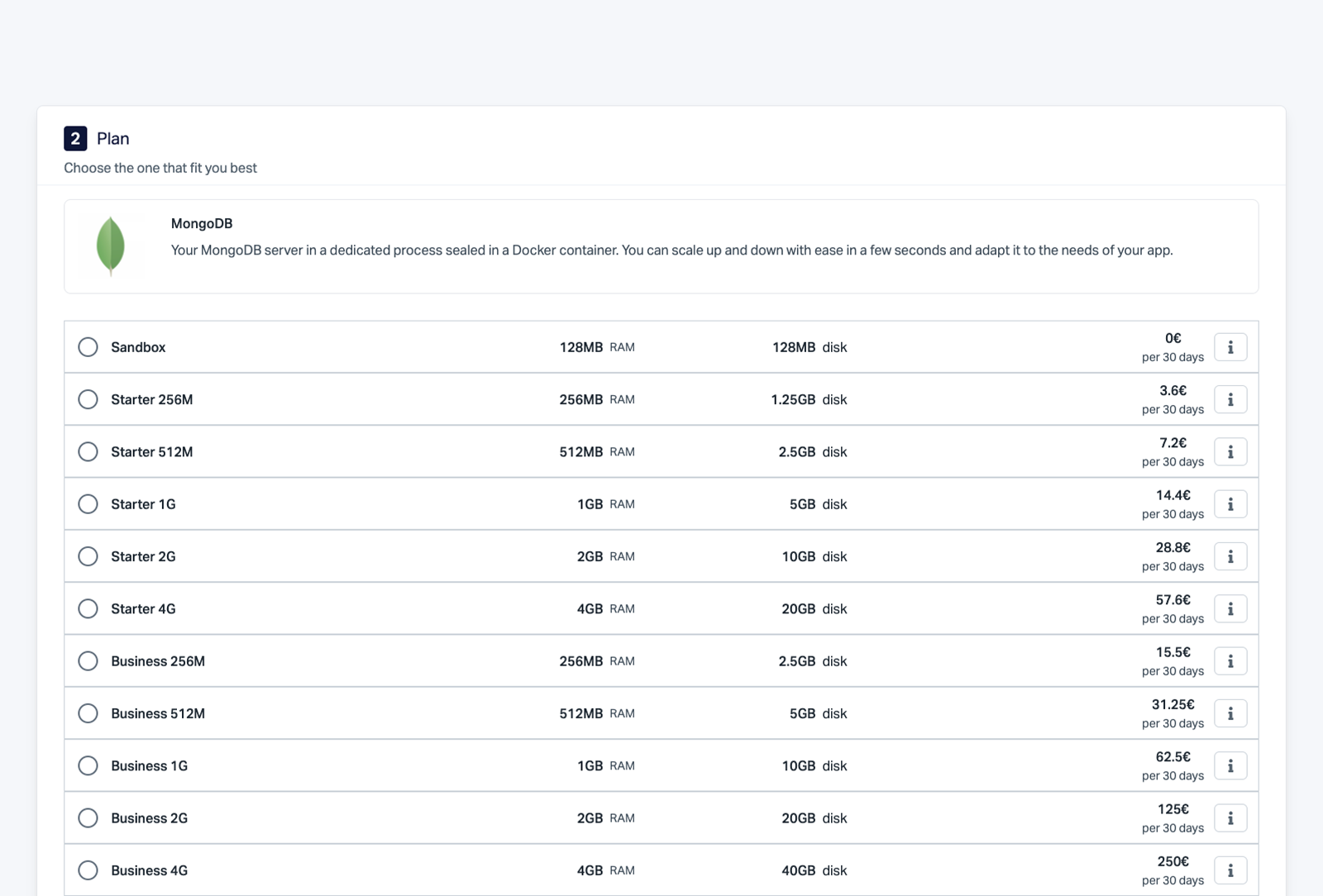Click the step 2 Plan heading badge
The height and width of the screenshot is (896, 1323).
point(75,139)
